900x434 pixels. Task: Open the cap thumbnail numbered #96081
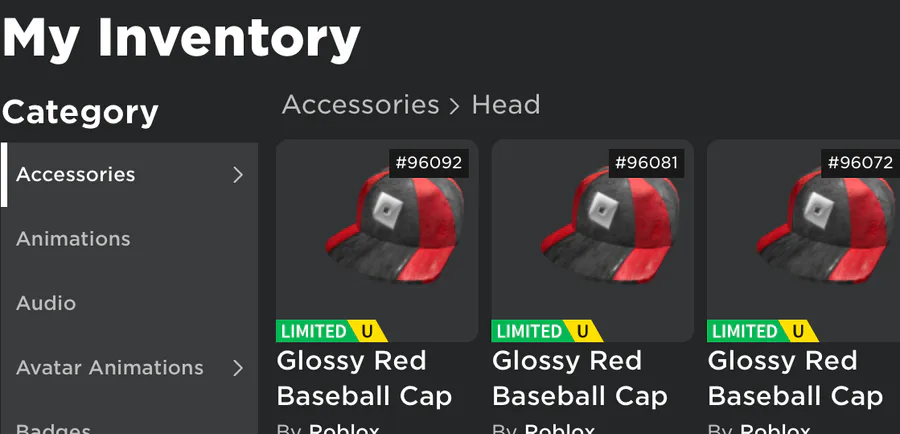592,241
